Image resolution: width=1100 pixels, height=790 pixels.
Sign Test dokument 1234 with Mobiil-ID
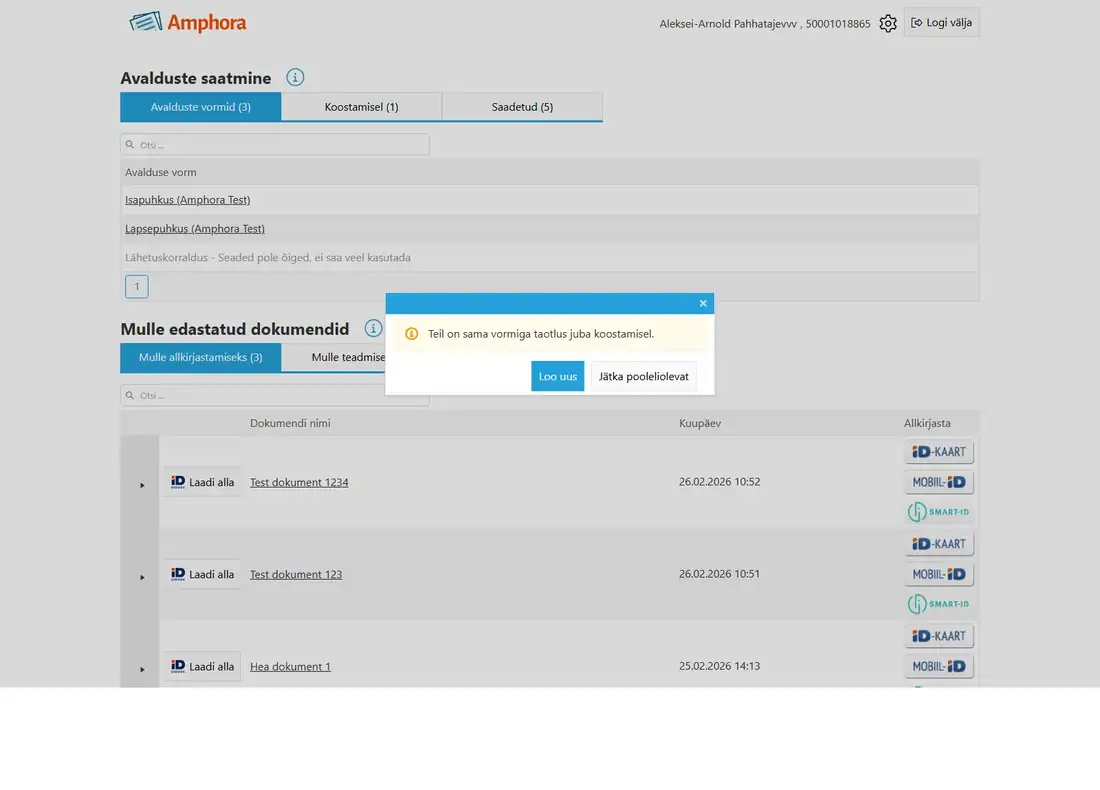click(939, 482)
